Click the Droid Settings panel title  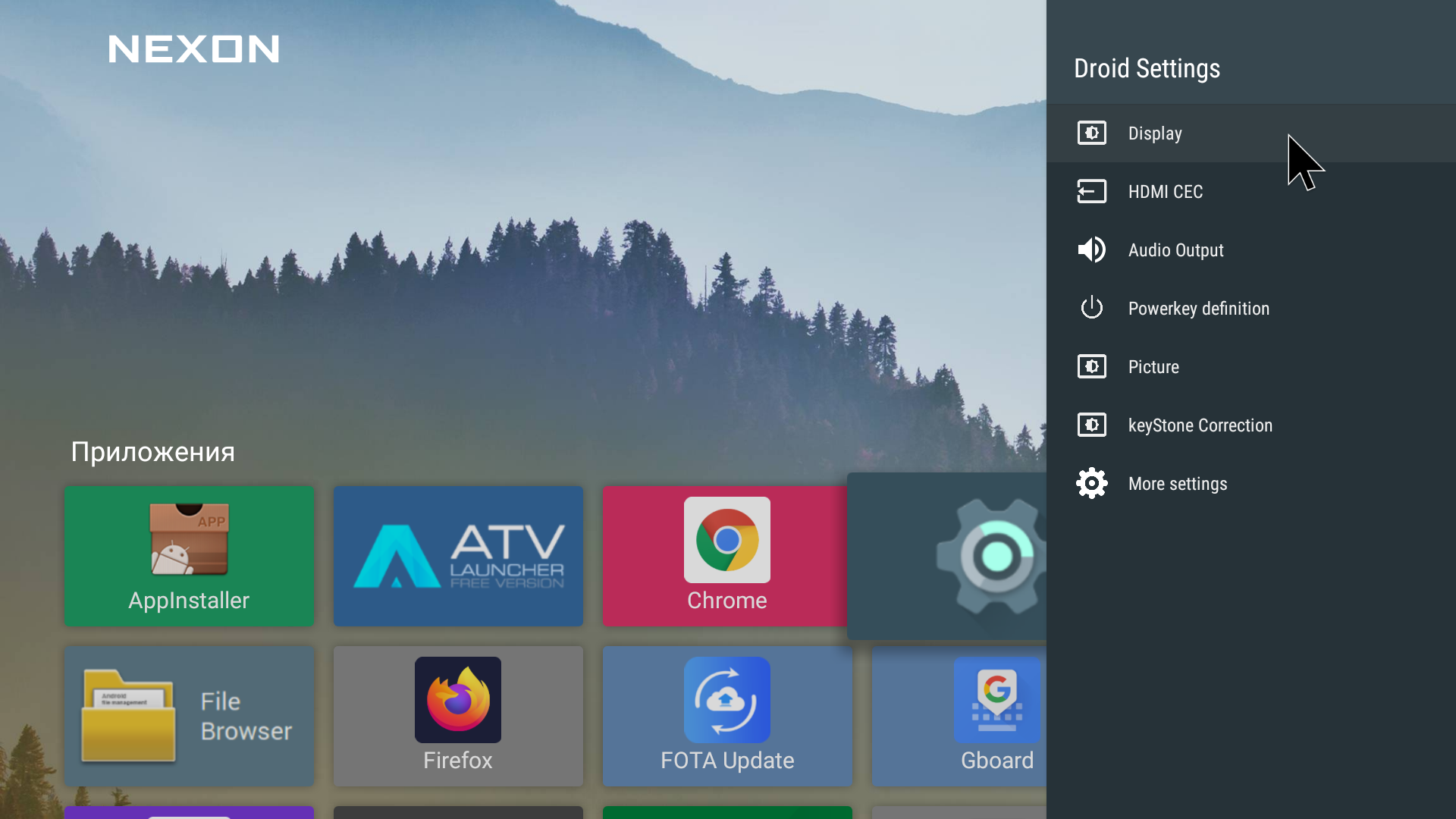pyautogui.click(x=1147, y=68)
